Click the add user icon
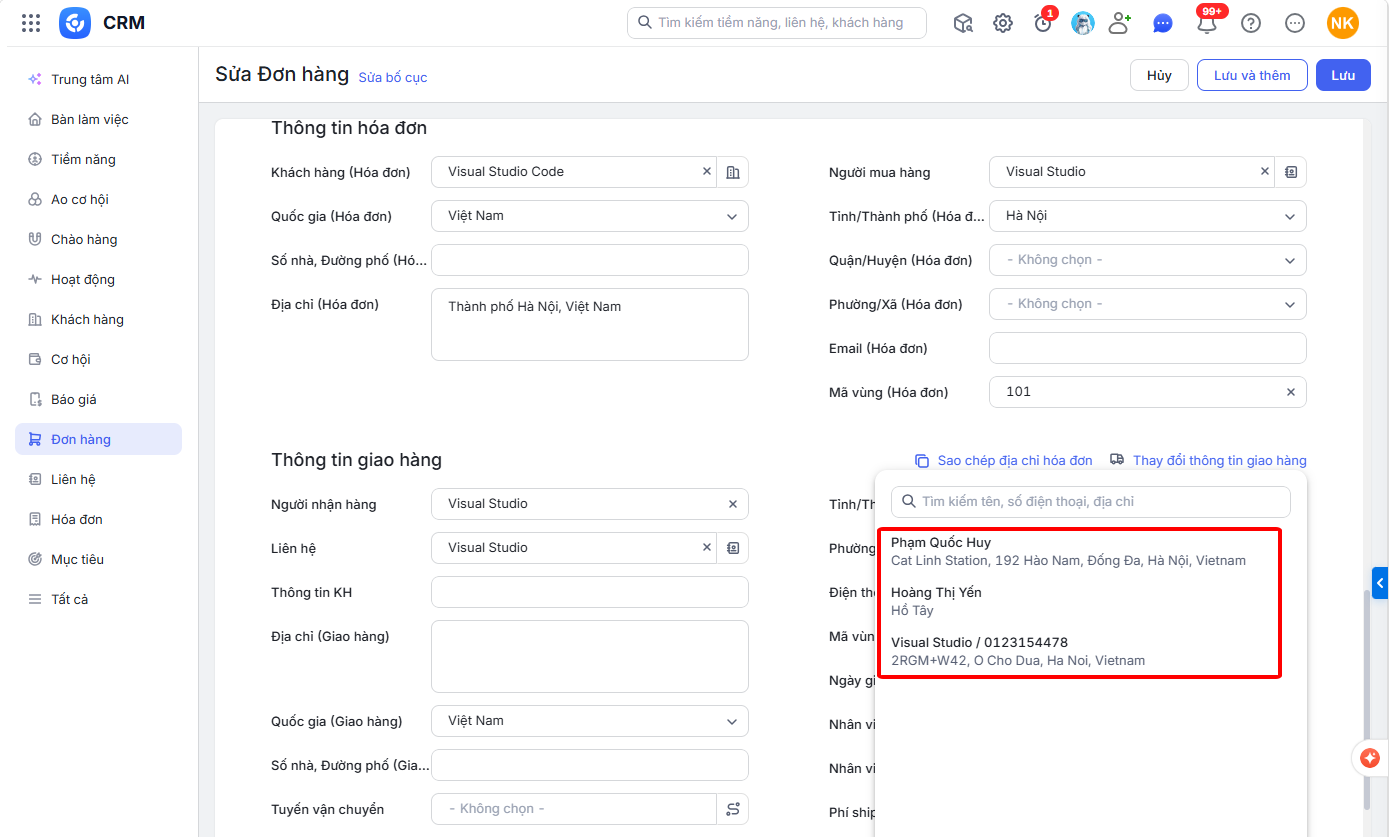 coord(1121,23)
